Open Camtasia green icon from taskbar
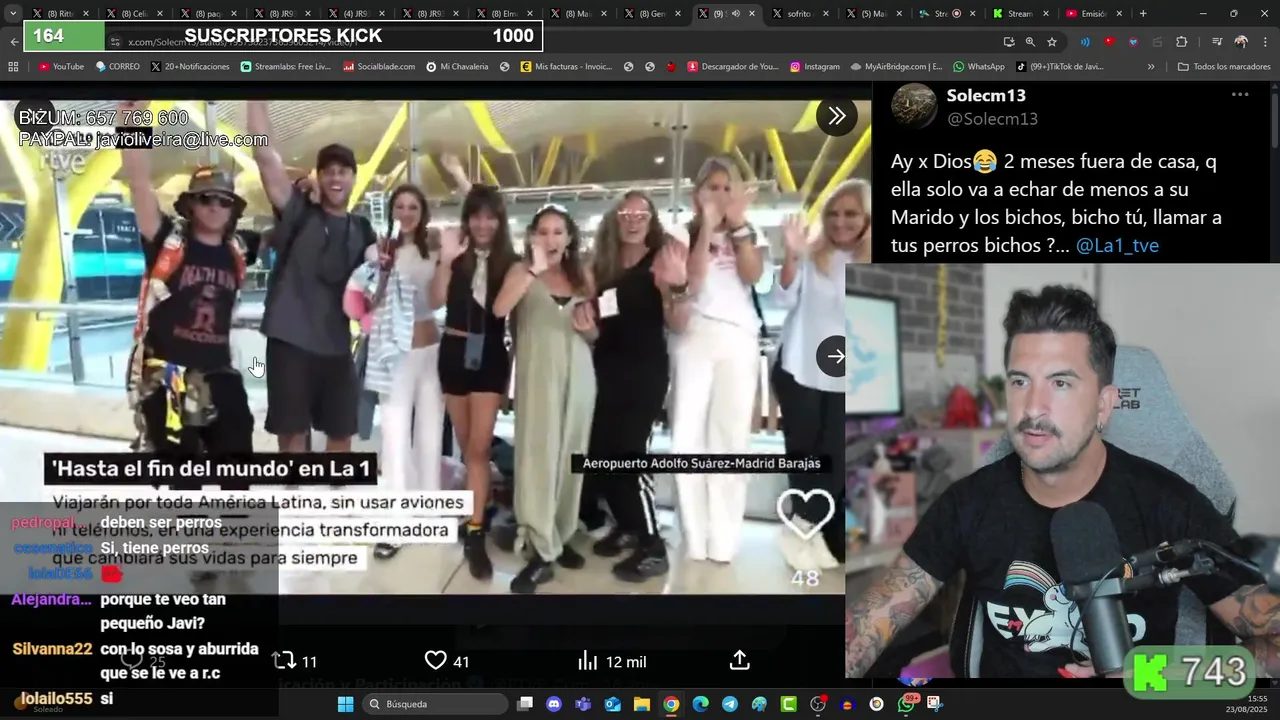Image resolution: width=1280 pixels, height=720 pixels. tap(789, 704)
